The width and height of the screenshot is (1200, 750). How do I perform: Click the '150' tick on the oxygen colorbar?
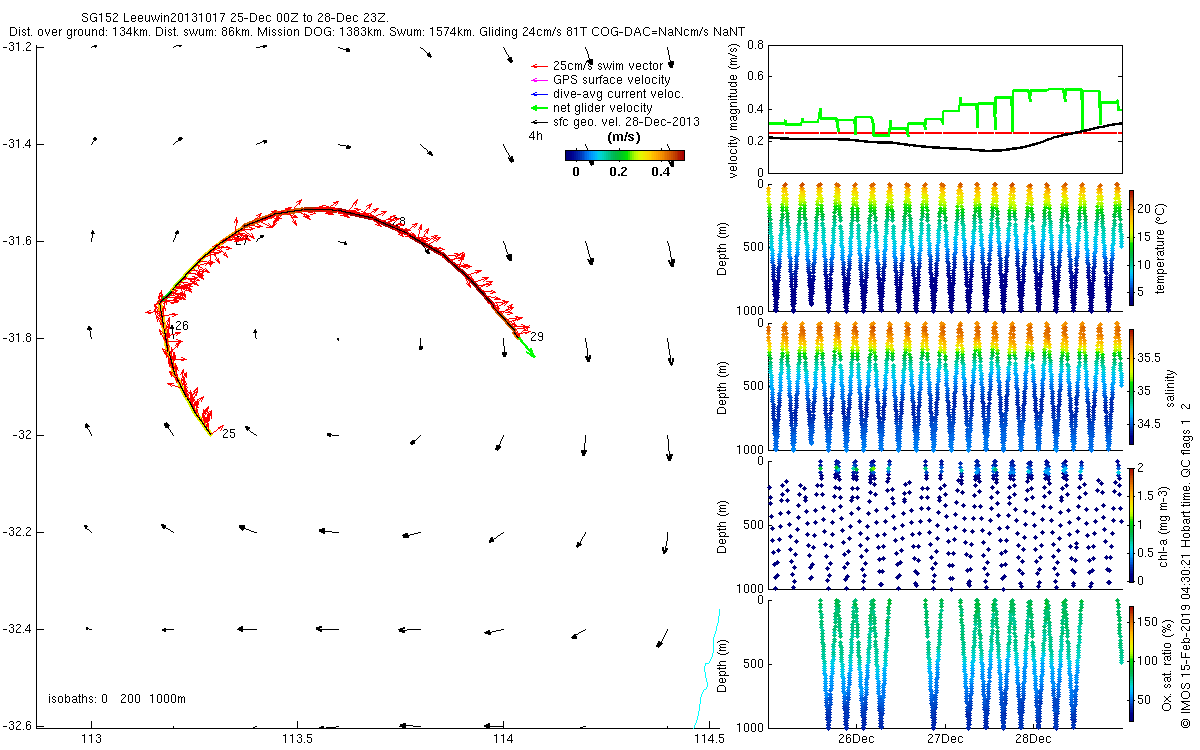click(x=1148, y=622)
